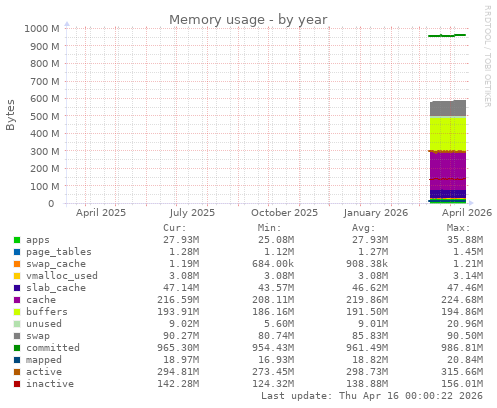497x408 pixels.
Task: Click the 'October 2025' x-axis label
Action: pyautogui.click(x=284, y=213)
